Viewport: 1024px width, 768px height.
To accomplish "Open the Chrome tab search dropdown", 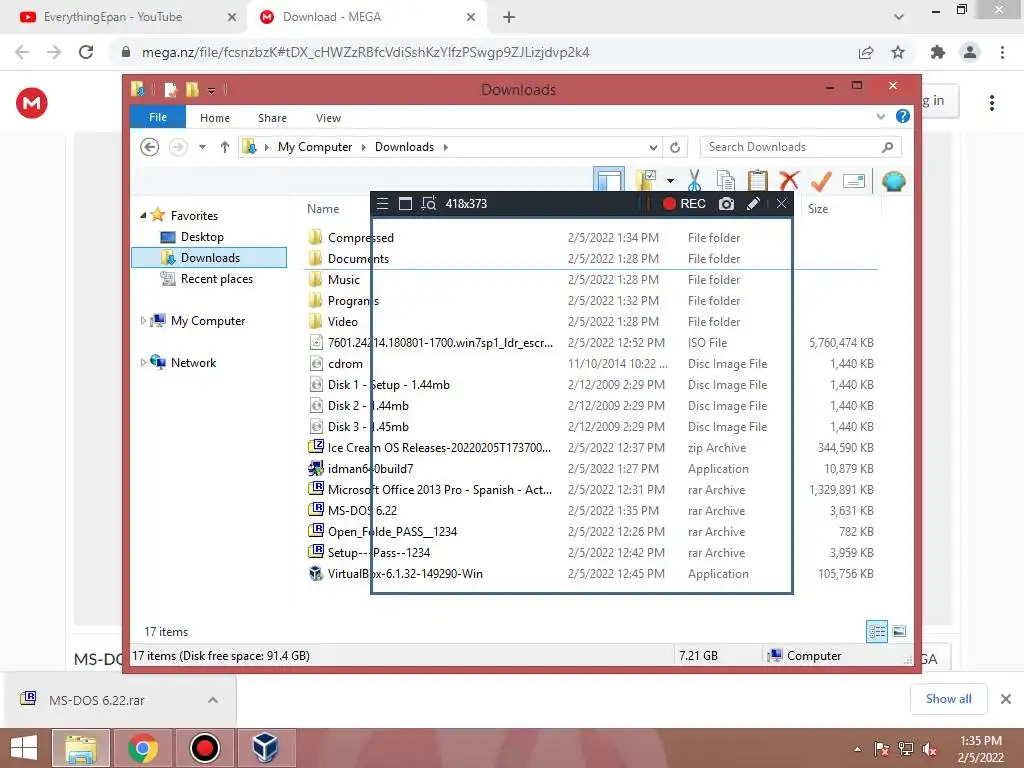I will click(x=899, y=17).
